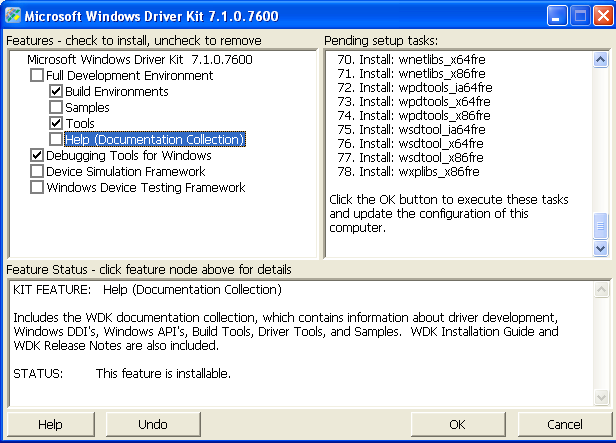The width and height of the screenshot is (616, 443).
Task: Click the Driver Kit title bar icon
Action: pos(13,17)
